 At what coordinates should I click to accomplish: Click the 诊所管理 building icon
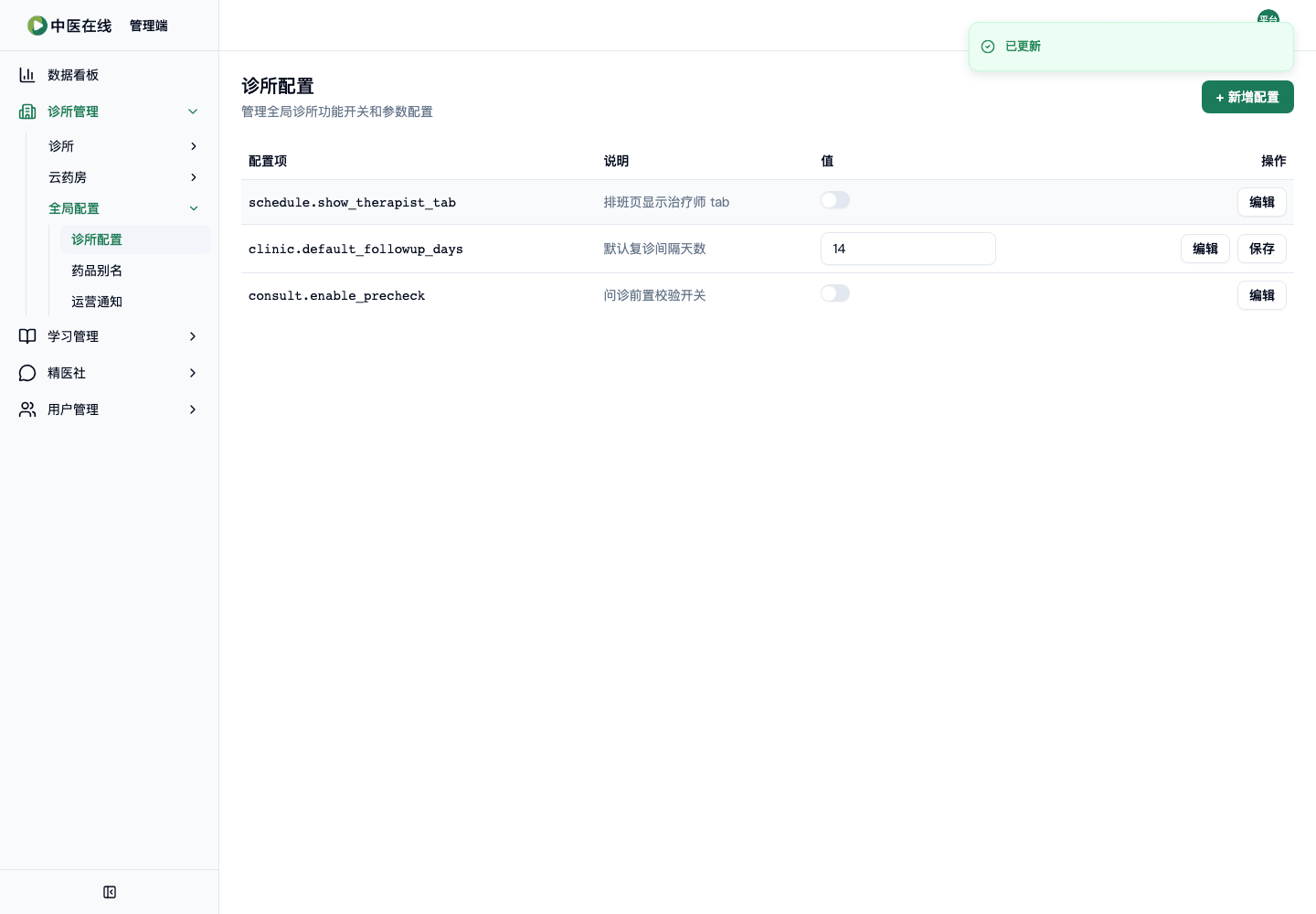click(27, 112)
